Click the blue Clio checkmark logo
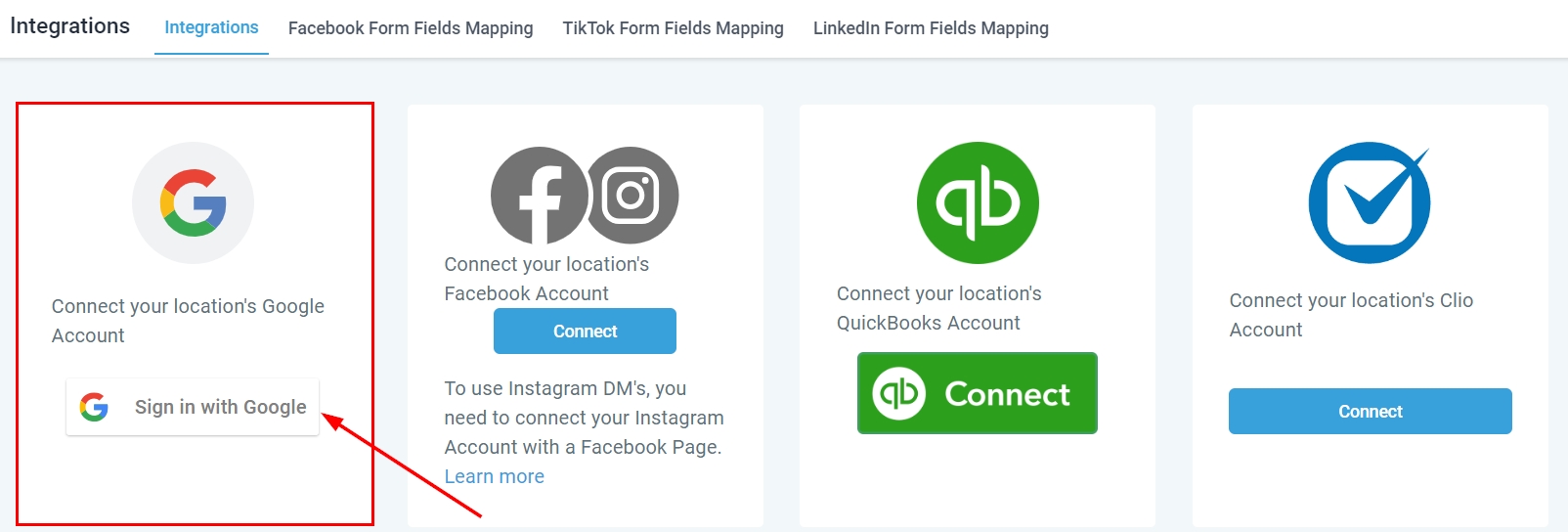Viewport: 1568px width, 532px height. [1370, 203]
